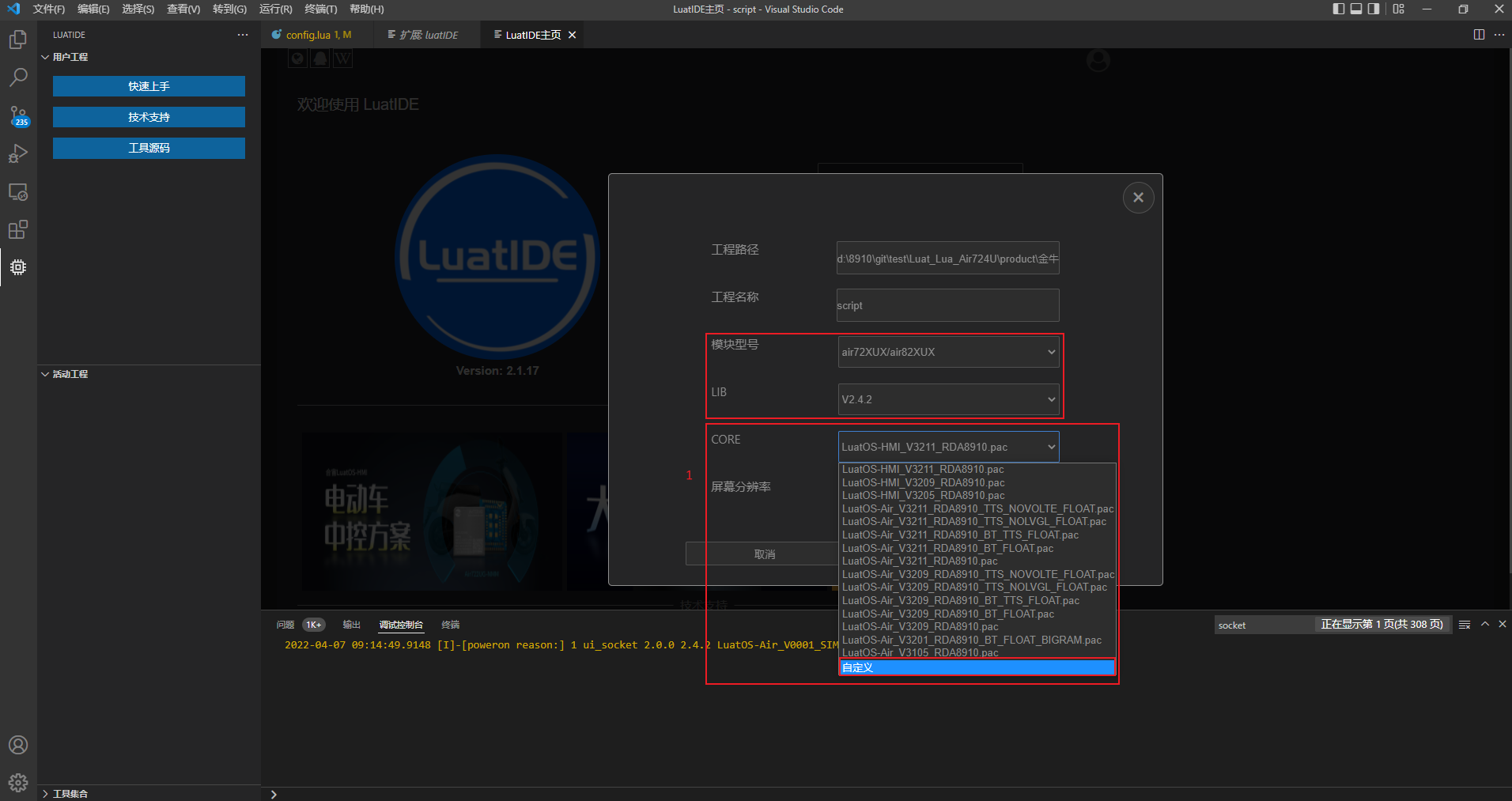
Task: Toggle view as list icon in debug console
Action: click(x=1465, y=625)
